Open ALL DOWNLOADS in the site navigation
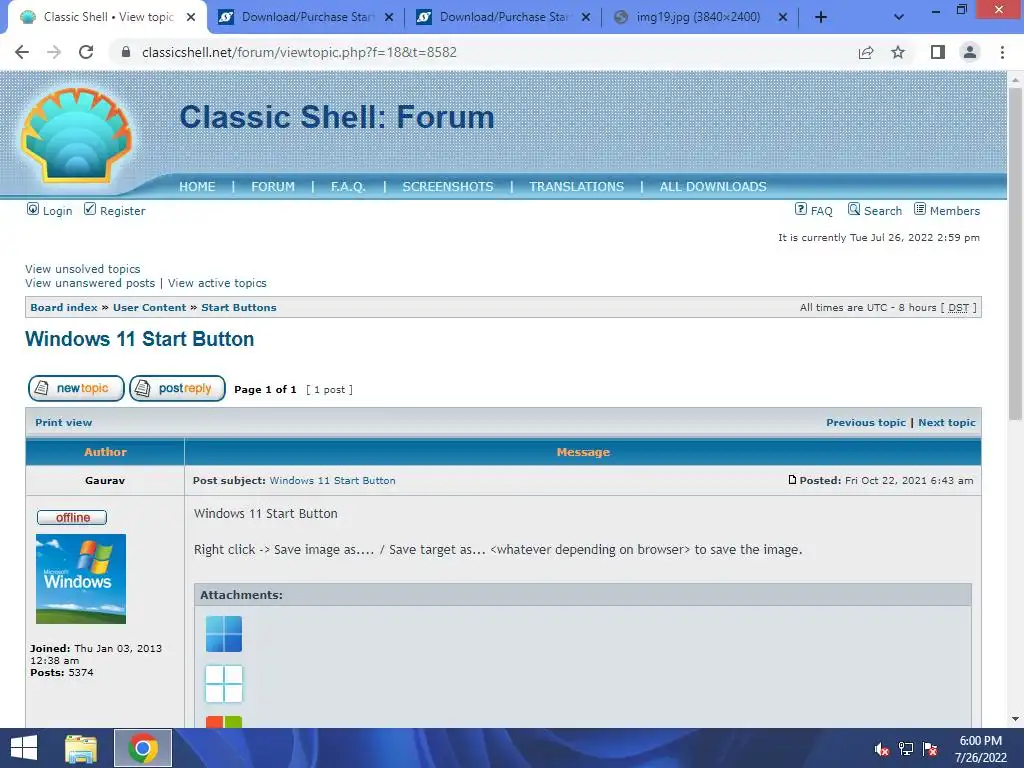The width and height of the screenshot is (1024, 768). tap(713, 187)
